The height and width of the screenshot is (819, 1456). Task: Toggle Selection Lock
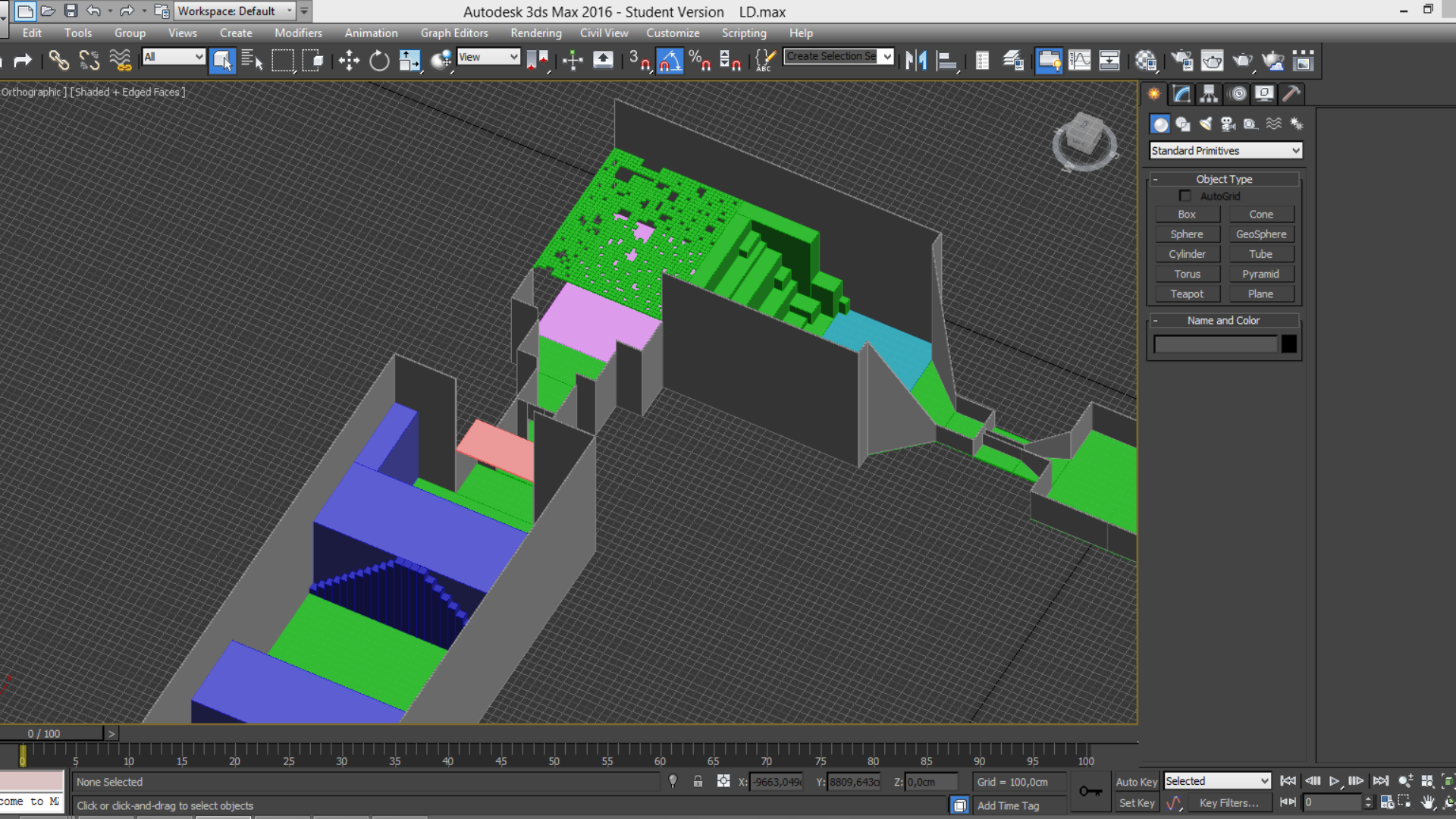[698, 781]
